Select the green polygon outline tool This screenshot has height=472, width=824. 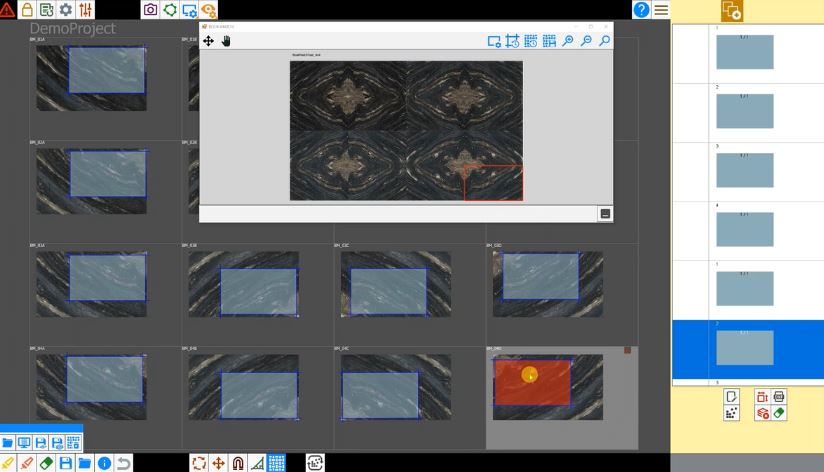point(170,9)
